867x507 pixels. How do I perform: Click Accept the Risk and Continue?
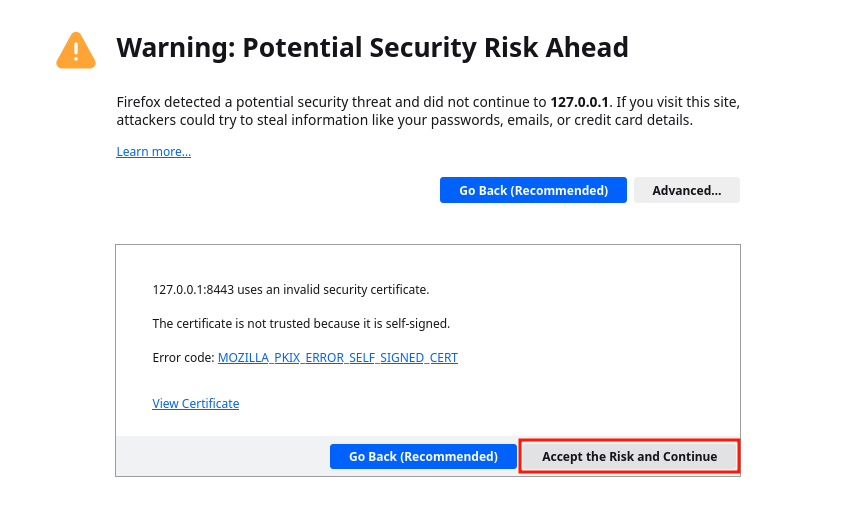tap(629, 456)
